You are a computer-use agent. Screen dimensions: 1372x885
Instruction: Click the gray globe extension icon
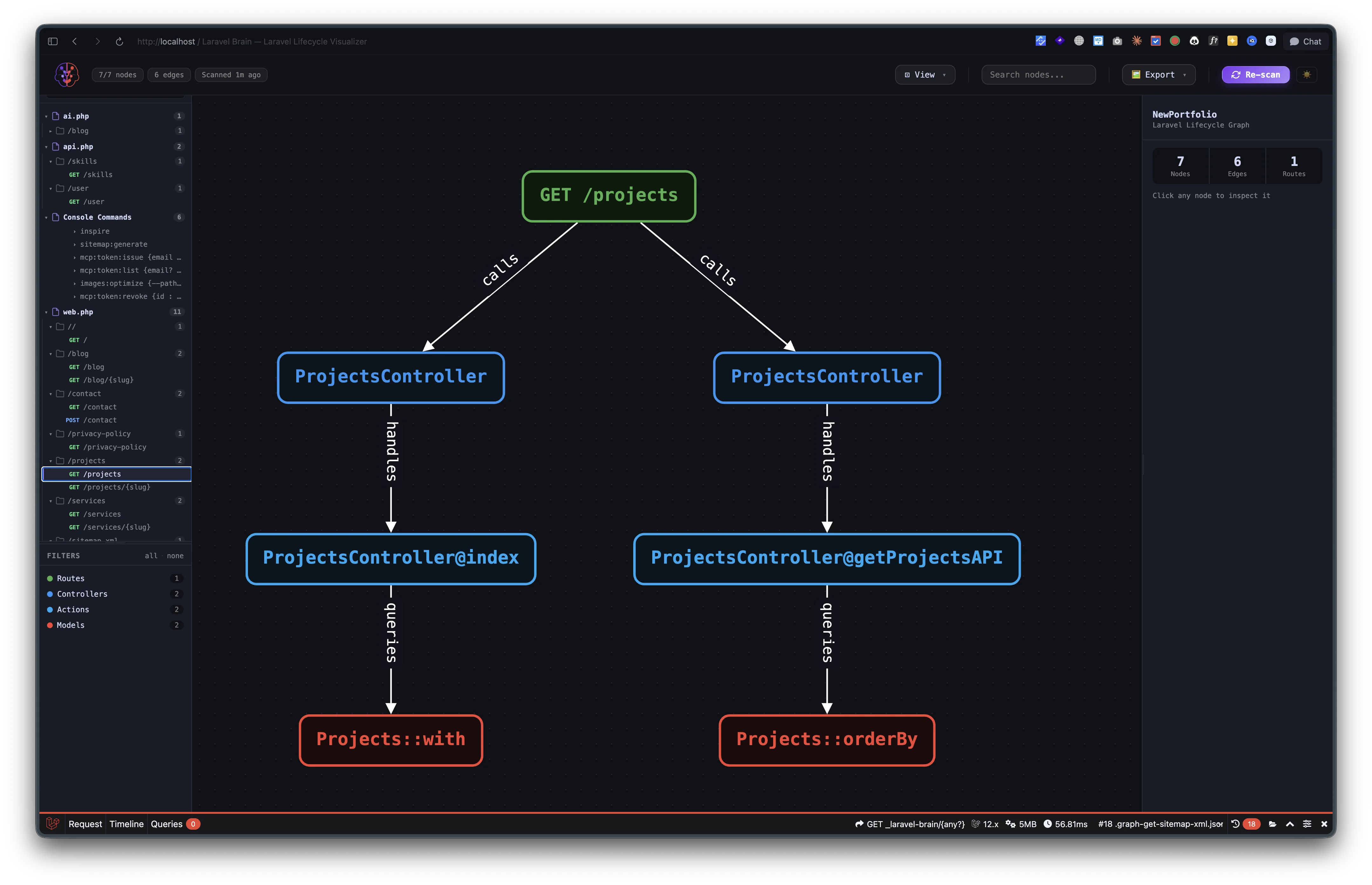pos(1079,41)
